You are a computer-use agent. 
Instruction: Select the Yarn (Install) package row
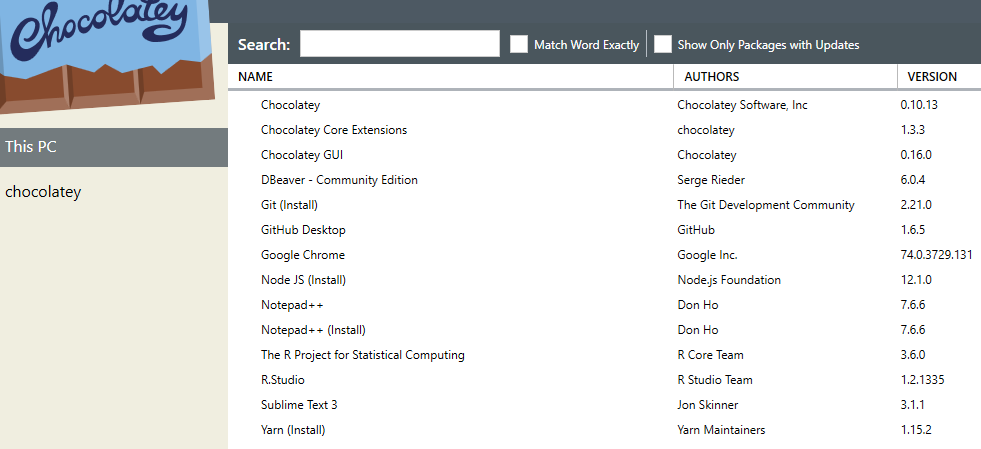(604, 430)
